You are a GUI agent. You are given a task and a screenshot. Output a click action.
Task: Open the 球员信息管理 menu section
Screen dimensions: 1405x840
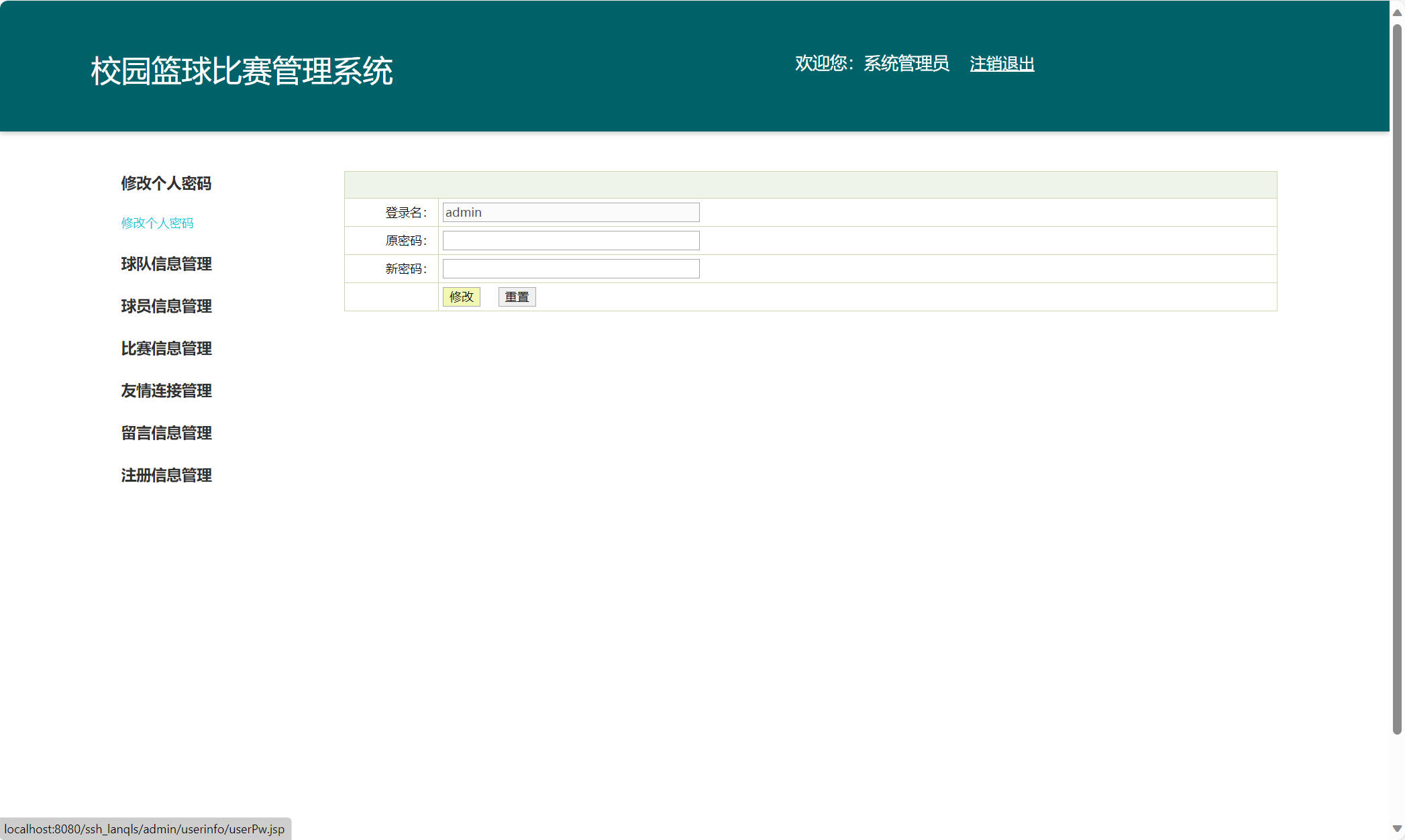pos(165,306)
